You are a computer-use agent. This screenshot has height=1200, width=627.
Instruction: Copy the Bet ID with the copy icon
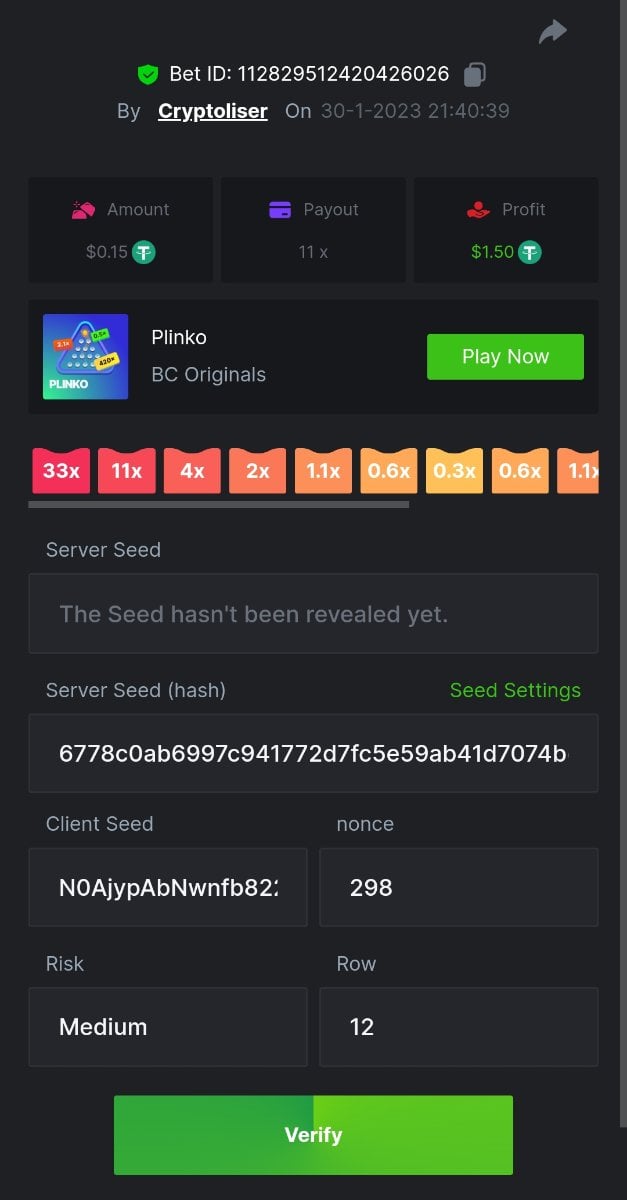coord(475,74)
